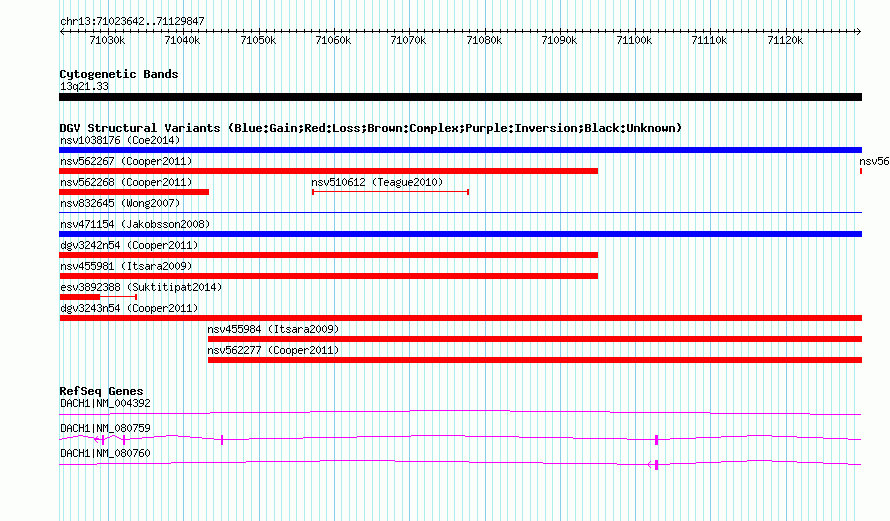Screen dimensions: 890x521
Task: Click the red loss bar of dgv3243n54
Action: point(460,318)
